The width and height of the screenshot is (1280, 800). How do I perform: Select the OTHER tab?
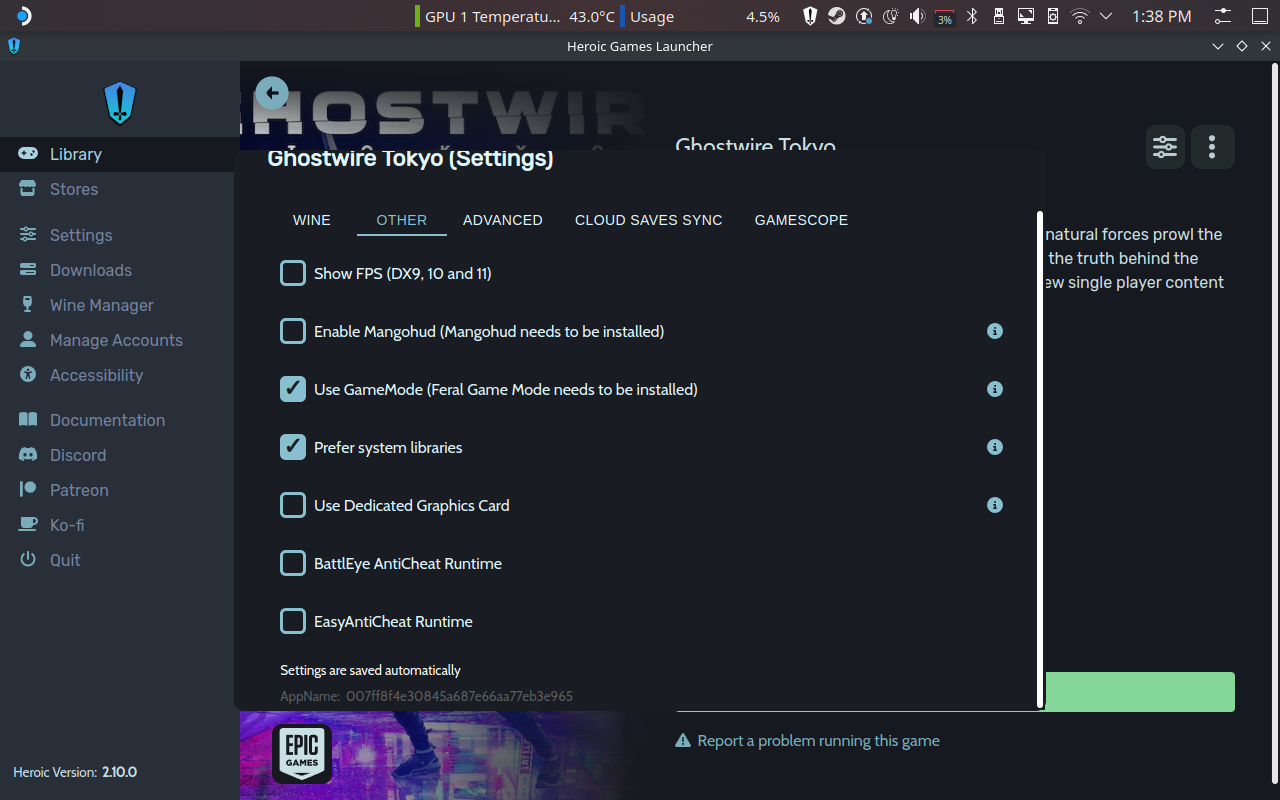point(402,220)
